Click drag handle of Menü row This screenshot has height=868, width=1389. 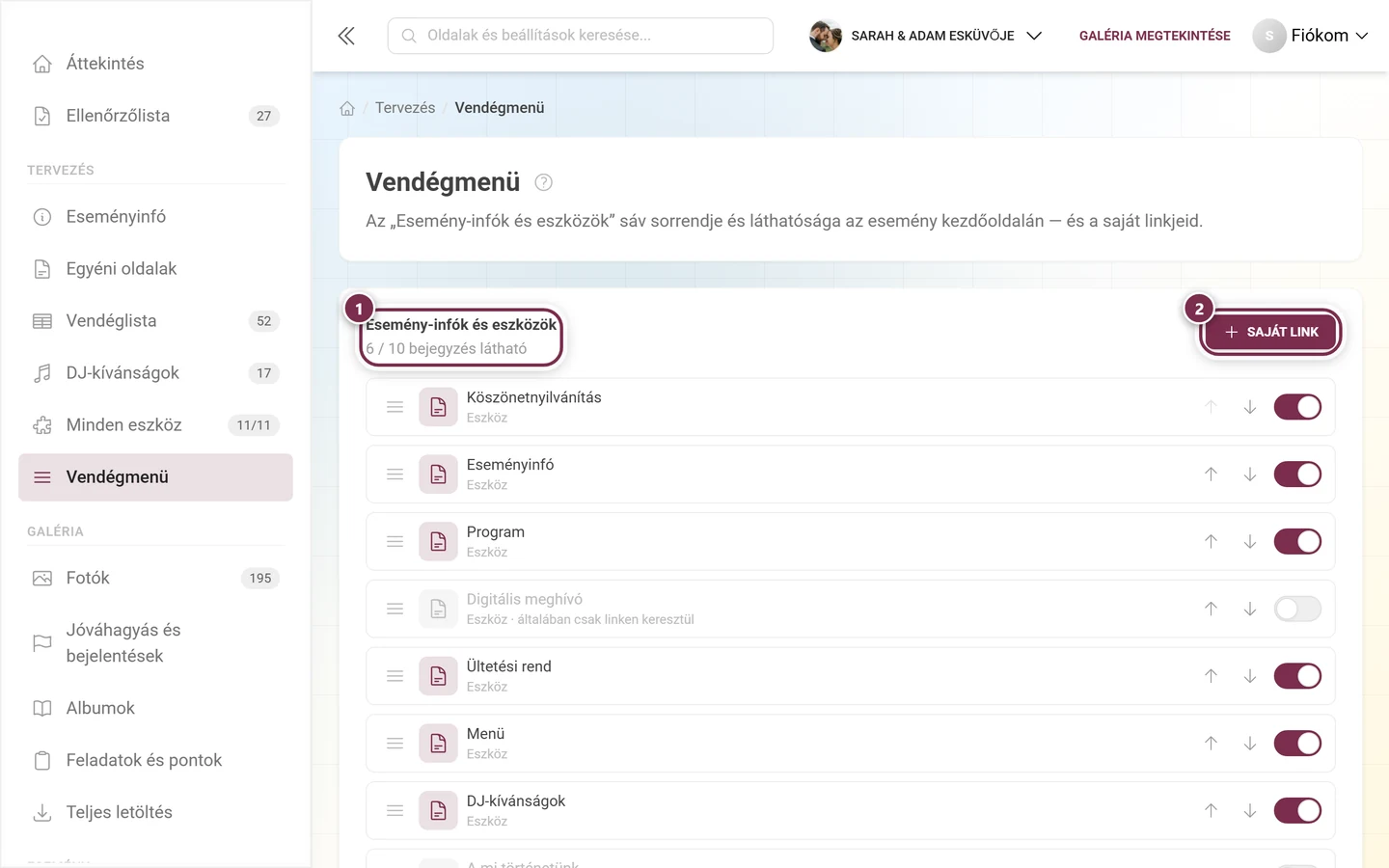(x=395, y=744)
